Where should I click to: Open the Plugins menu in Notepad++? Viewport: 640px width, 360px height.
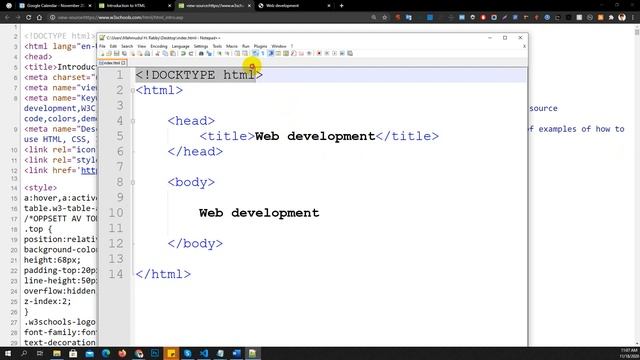[260, 46]
